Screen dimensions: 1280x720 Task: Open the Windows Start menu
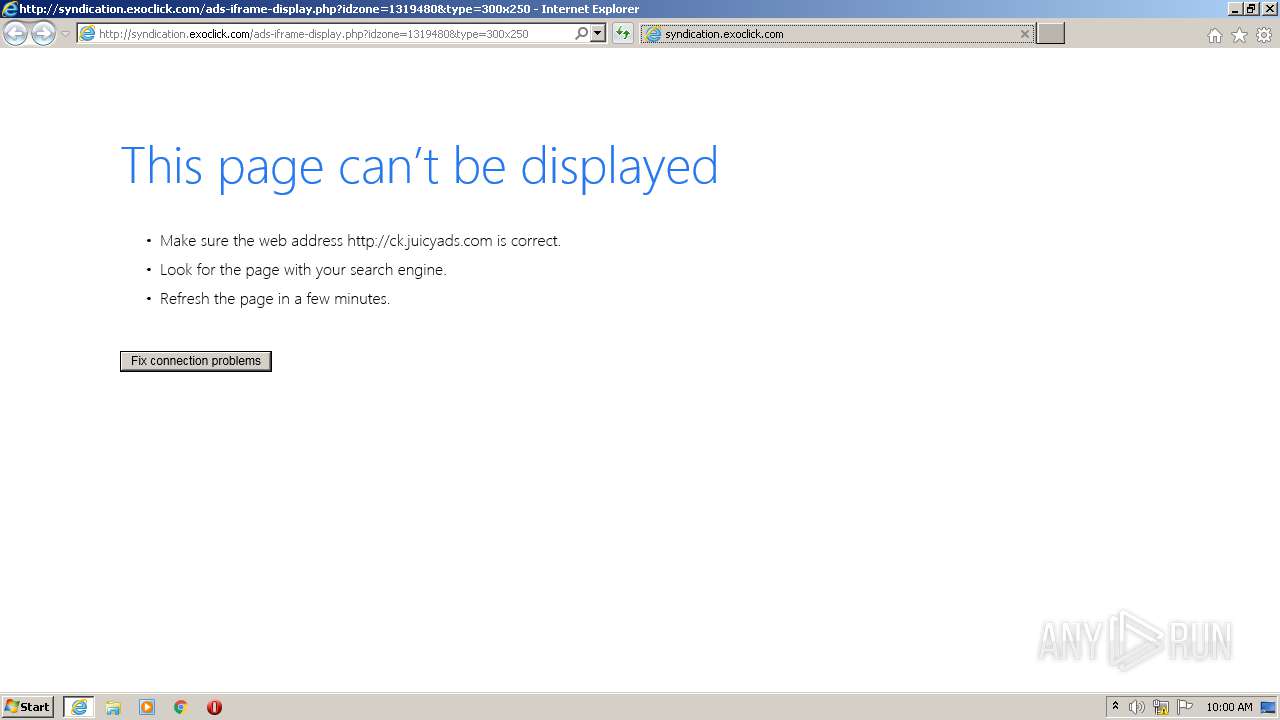click(28, 707)
